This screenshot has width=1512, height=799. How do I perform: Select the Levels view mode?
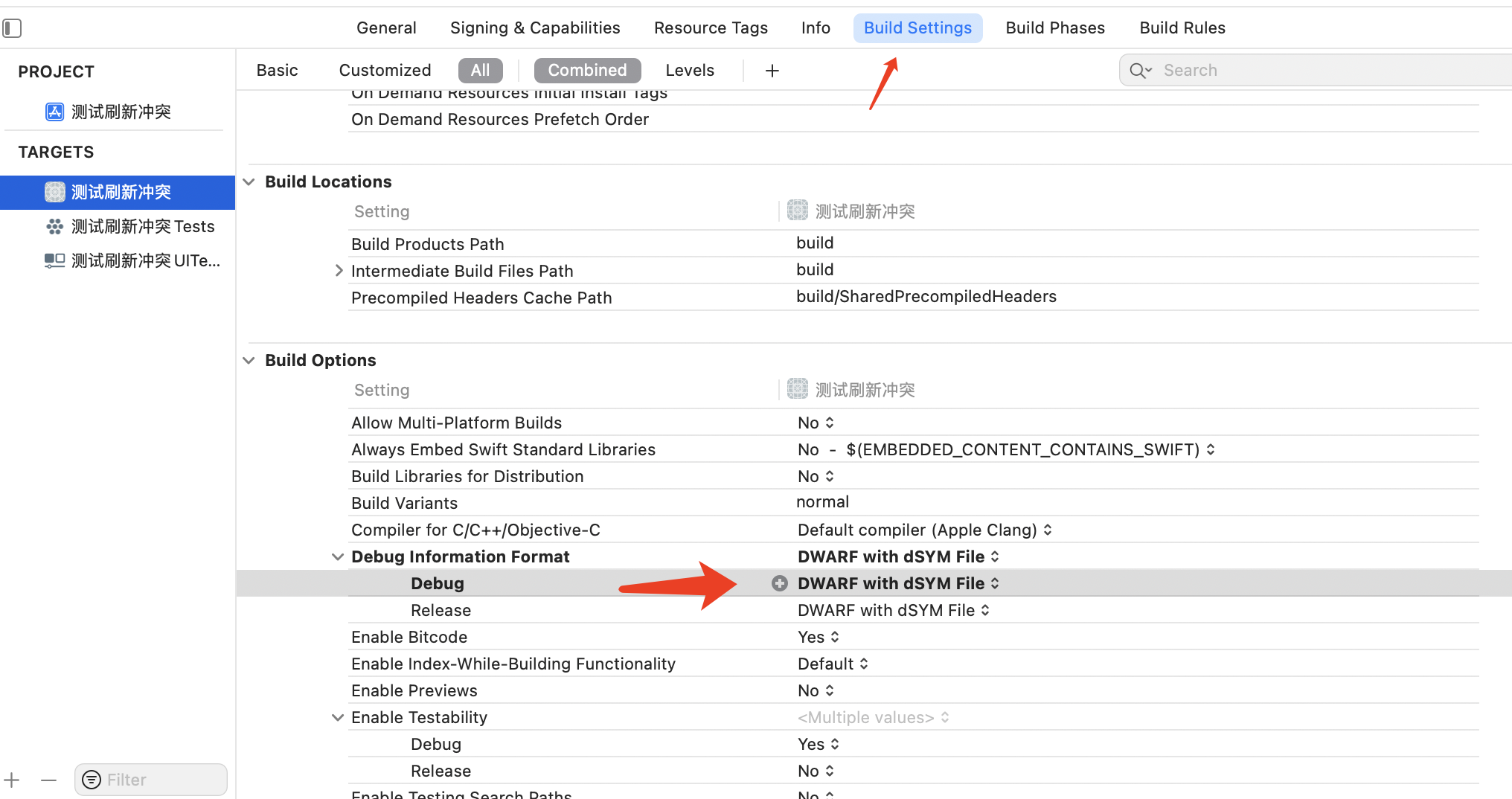pos(689,70)
